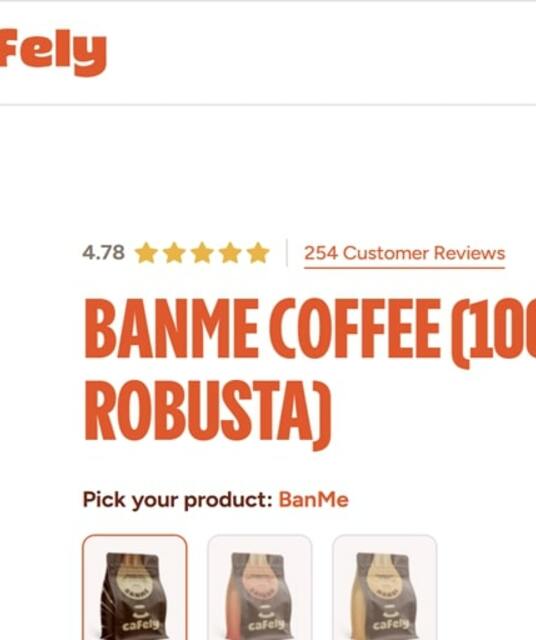Click the 4.78 rating score
Image resolution: width=536 pixels, height=640 pixels.
(x=103, y=253)
